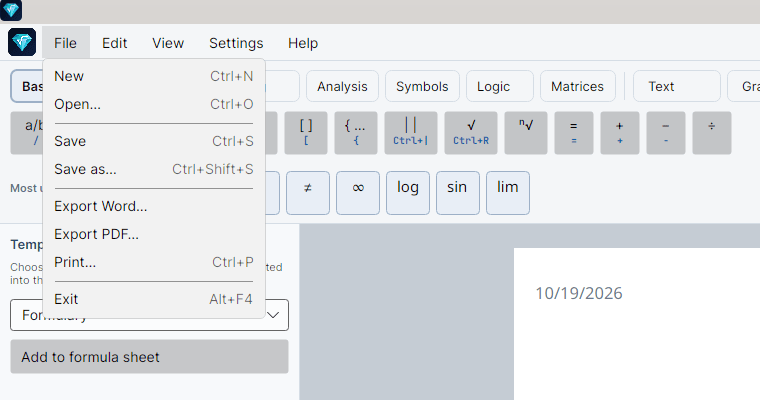The width and height of the screenshot is (760, 400).
Task: Choose New from File menu
Action: (154, 76)
